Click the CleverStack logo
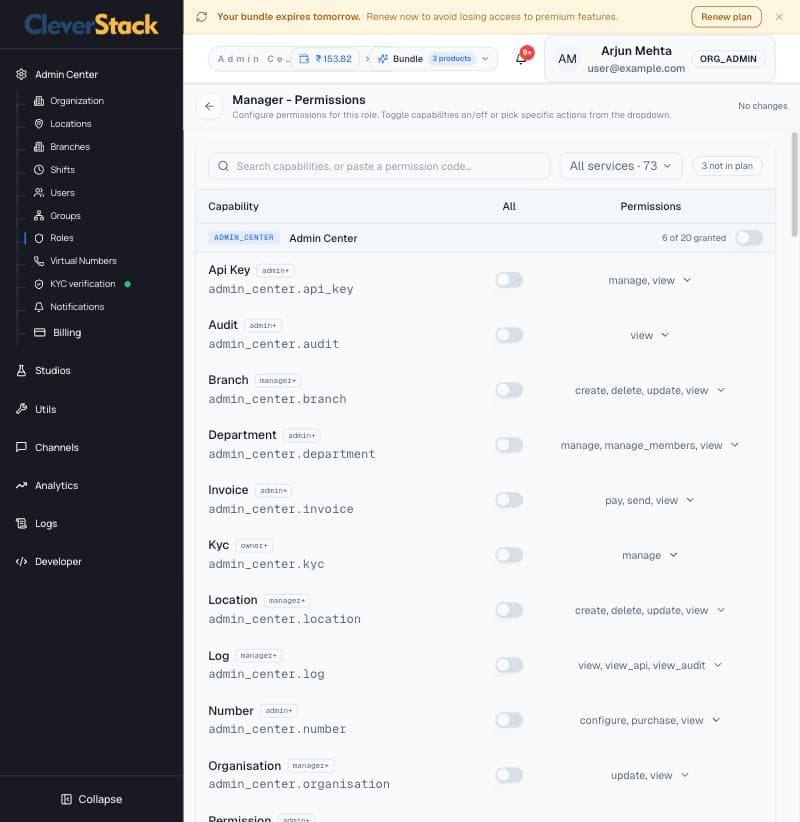Viewport: 800px width, 822px height. click(x=91, y=25)
